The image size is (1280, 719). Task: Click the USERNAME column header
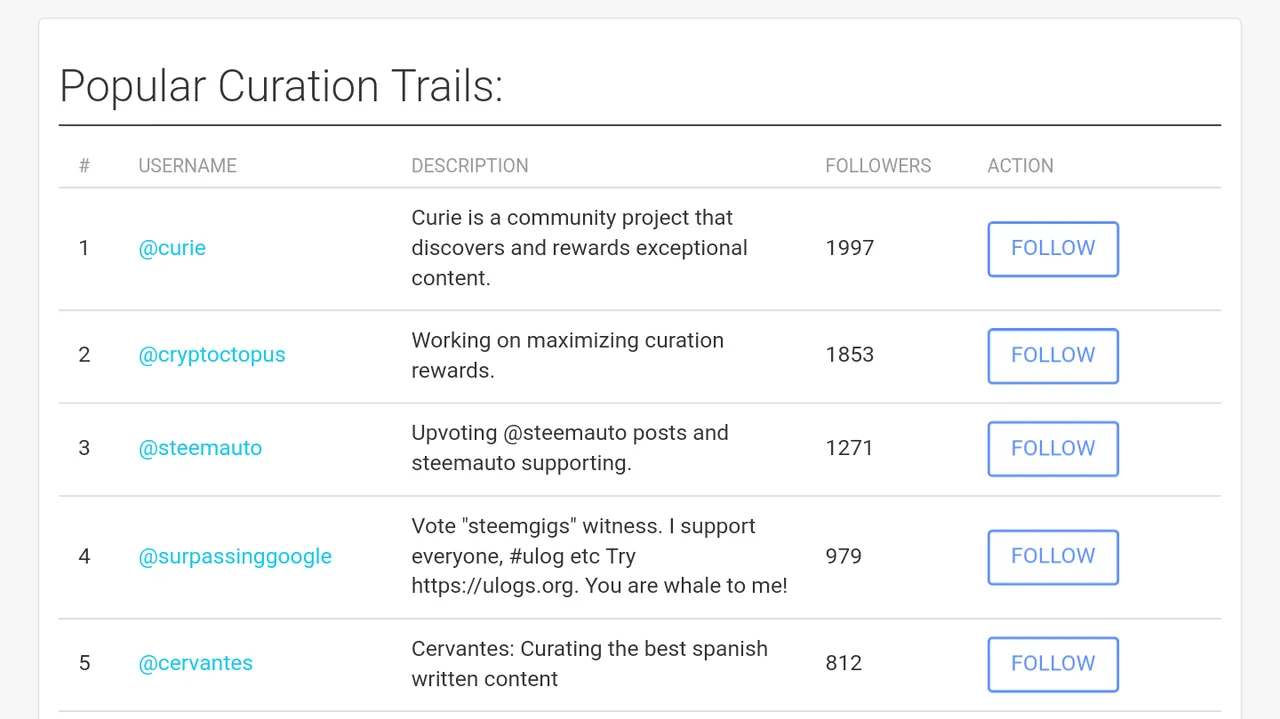188,166
